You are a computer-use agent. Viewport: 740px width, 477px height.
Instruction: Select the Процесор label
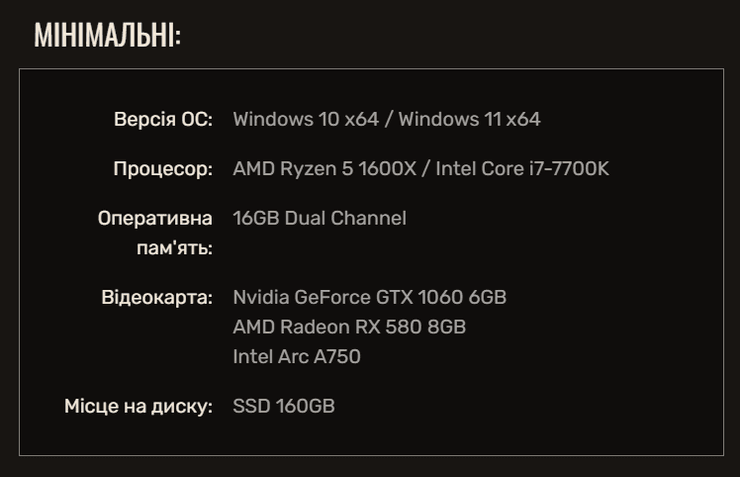click(162, 169)
